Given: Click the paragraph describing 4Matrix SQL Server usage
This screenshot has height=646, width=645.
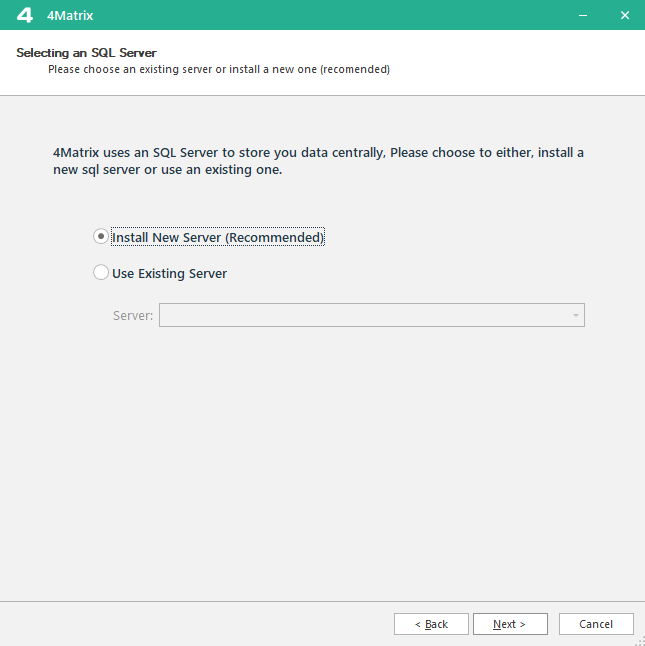Looking at the screenshot, I should (318, 161).
